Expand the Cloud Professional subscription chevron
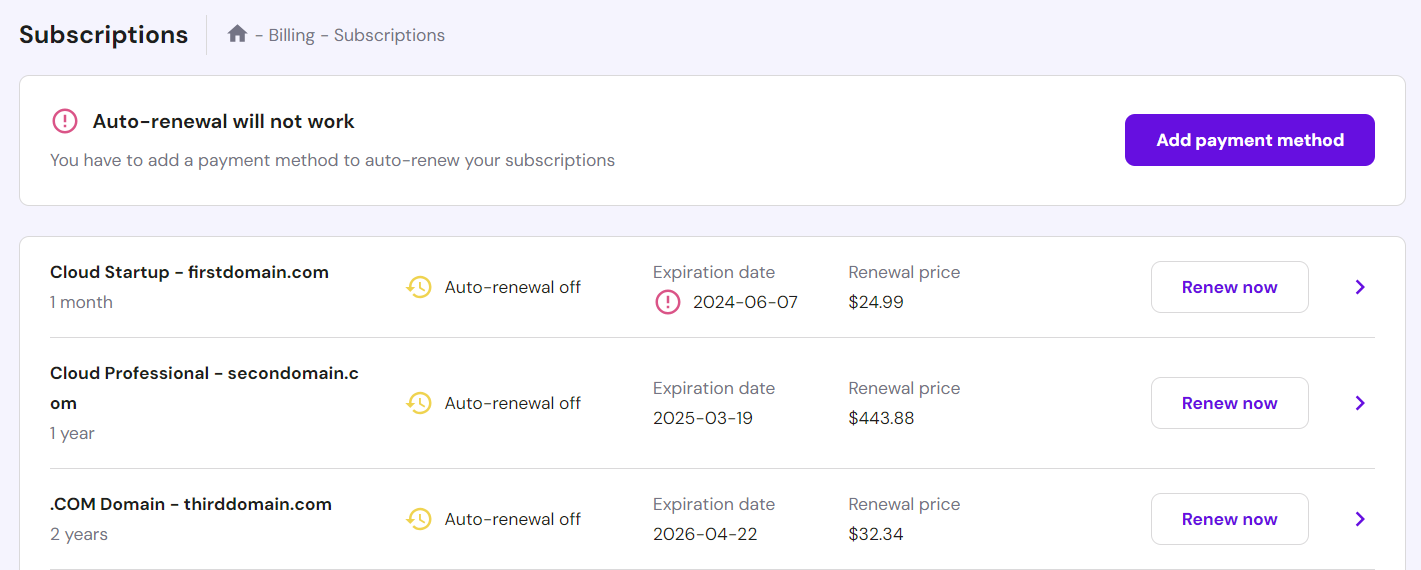Viewport: 1421px width, 570px height. (x=1360, y=403)
